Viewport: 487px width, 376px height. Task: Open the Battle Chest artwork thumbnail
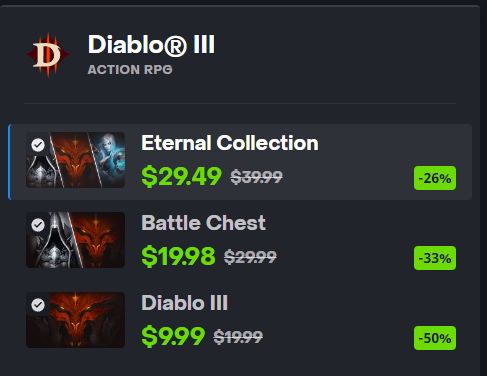tap(76, 240)
